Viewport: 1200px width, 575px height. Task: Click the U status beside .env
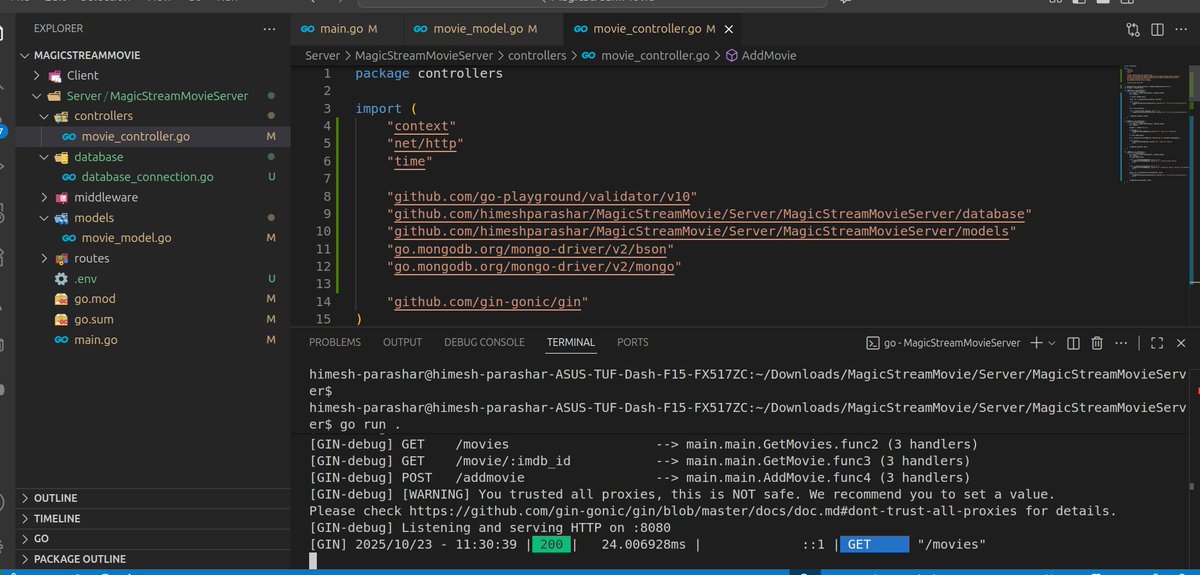pos(271,278)
